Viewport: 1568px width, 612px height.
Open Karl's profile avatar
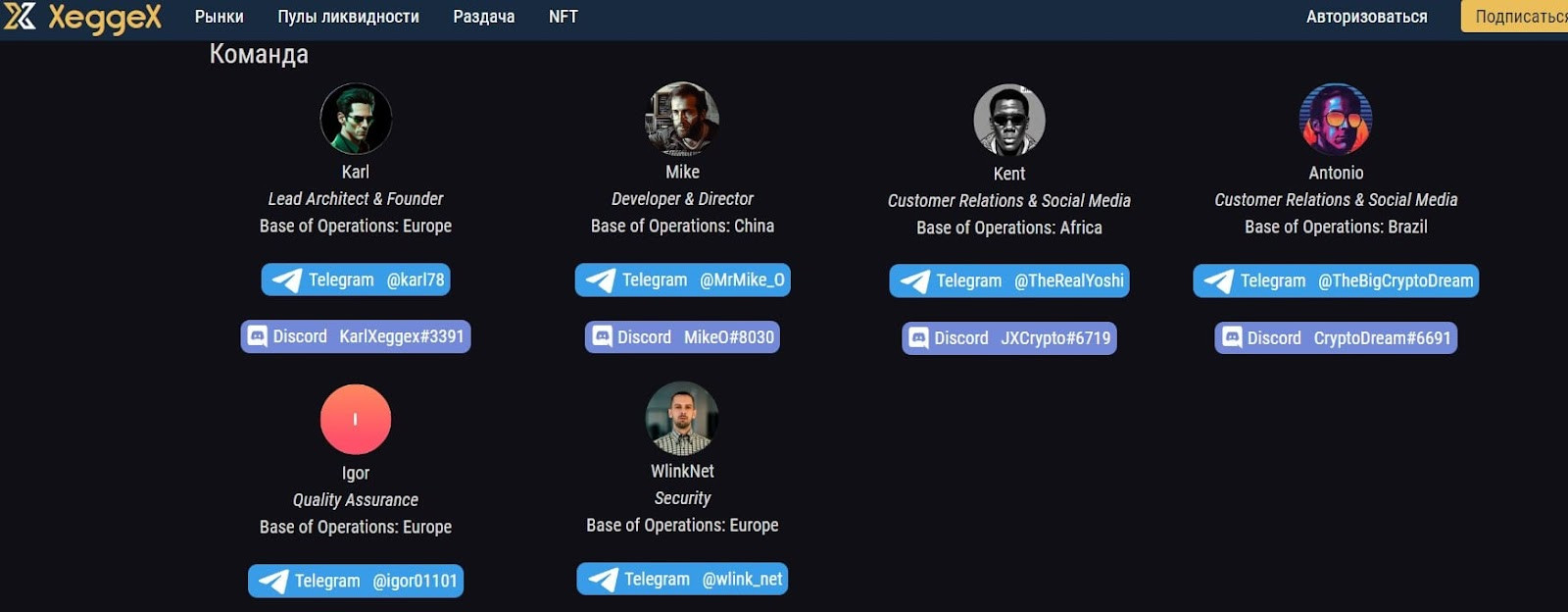tap(356, 119)
